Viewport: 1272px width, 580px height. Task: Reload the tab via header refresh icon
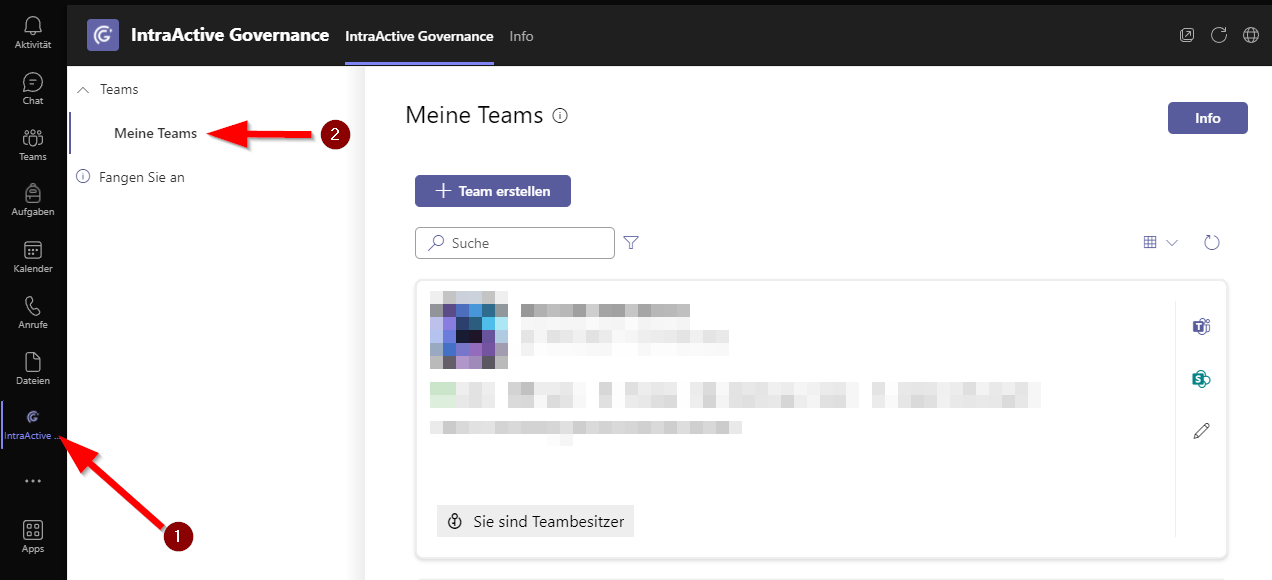click(x=1219, y=35)
